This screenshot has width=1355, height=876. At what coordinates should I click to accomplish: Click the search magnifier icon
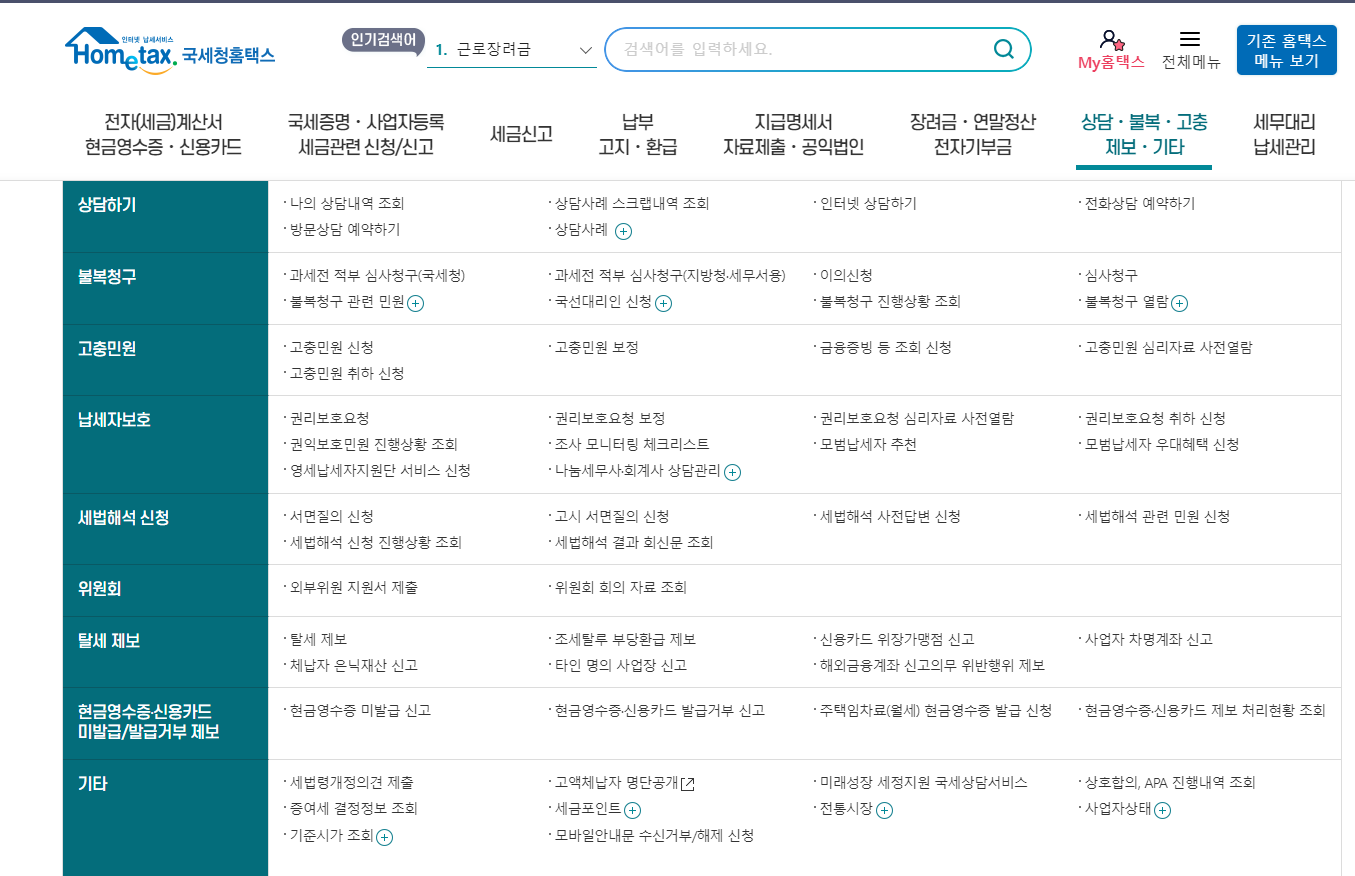click(1003, 48)
